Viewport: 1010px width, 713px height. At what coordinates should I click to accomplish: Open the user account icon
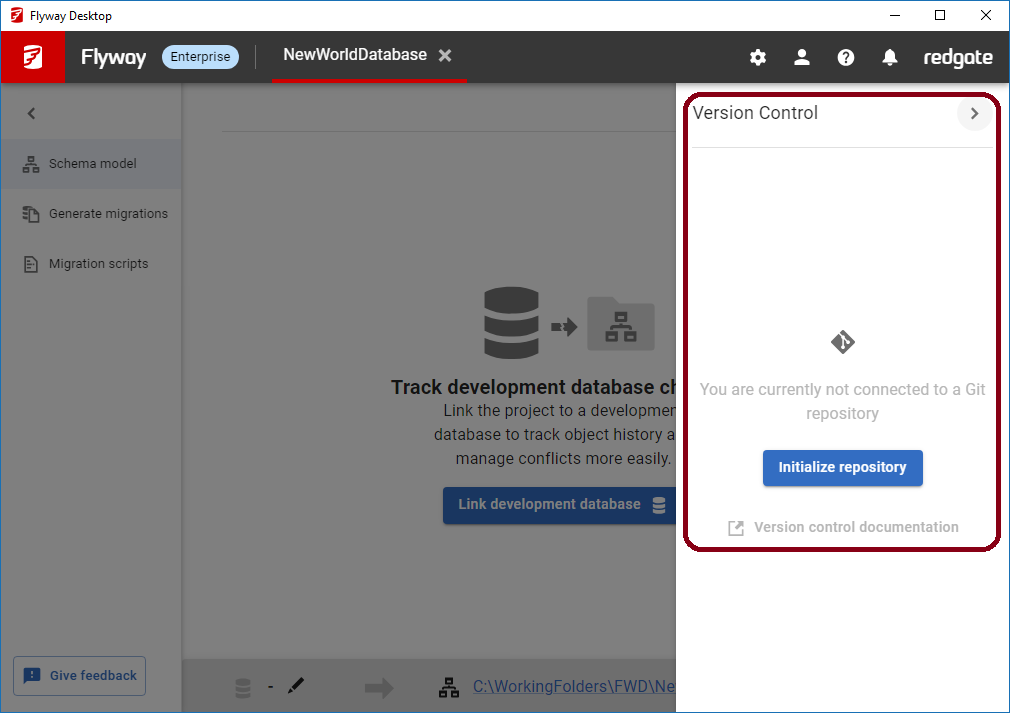tap(802, 57)
